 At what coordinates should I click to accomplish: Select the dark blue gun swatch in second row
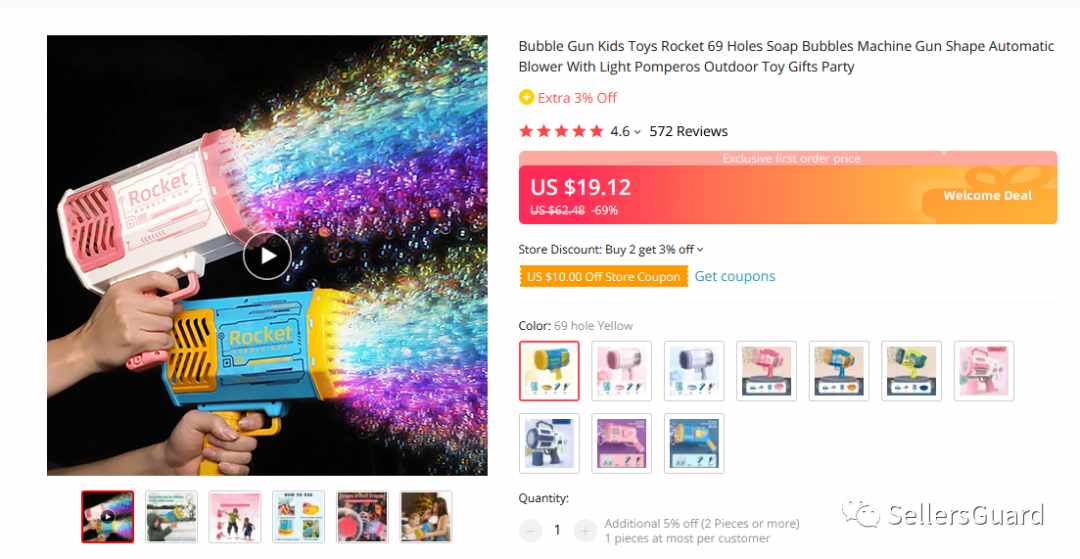(x=549, y=443)
